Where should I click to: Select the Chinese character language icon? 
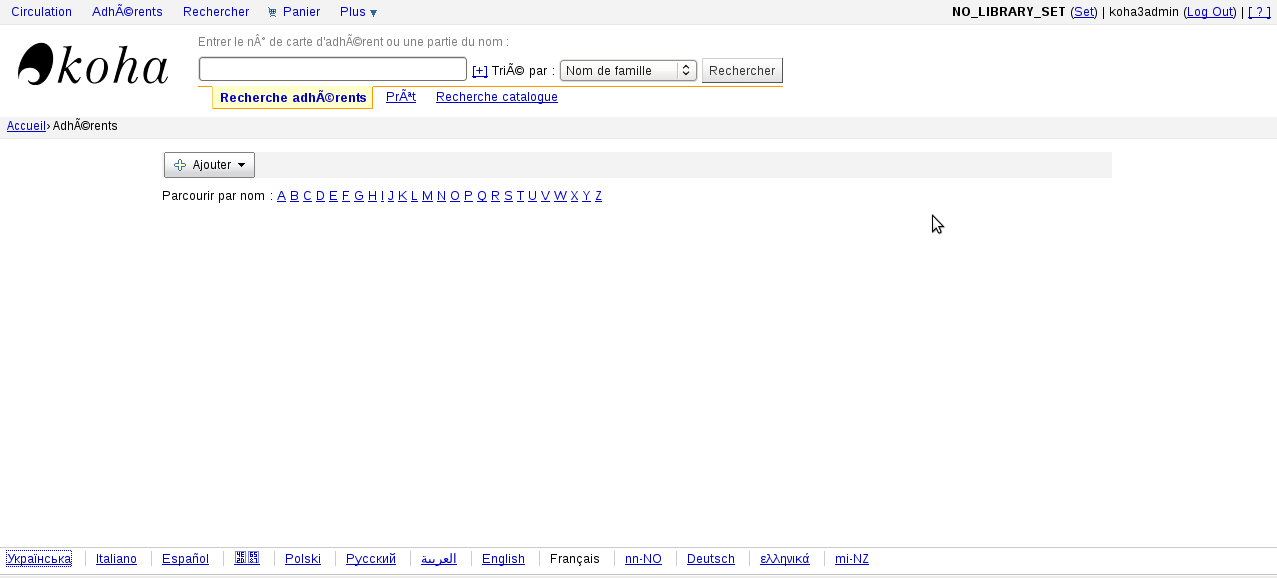point(247,558)
